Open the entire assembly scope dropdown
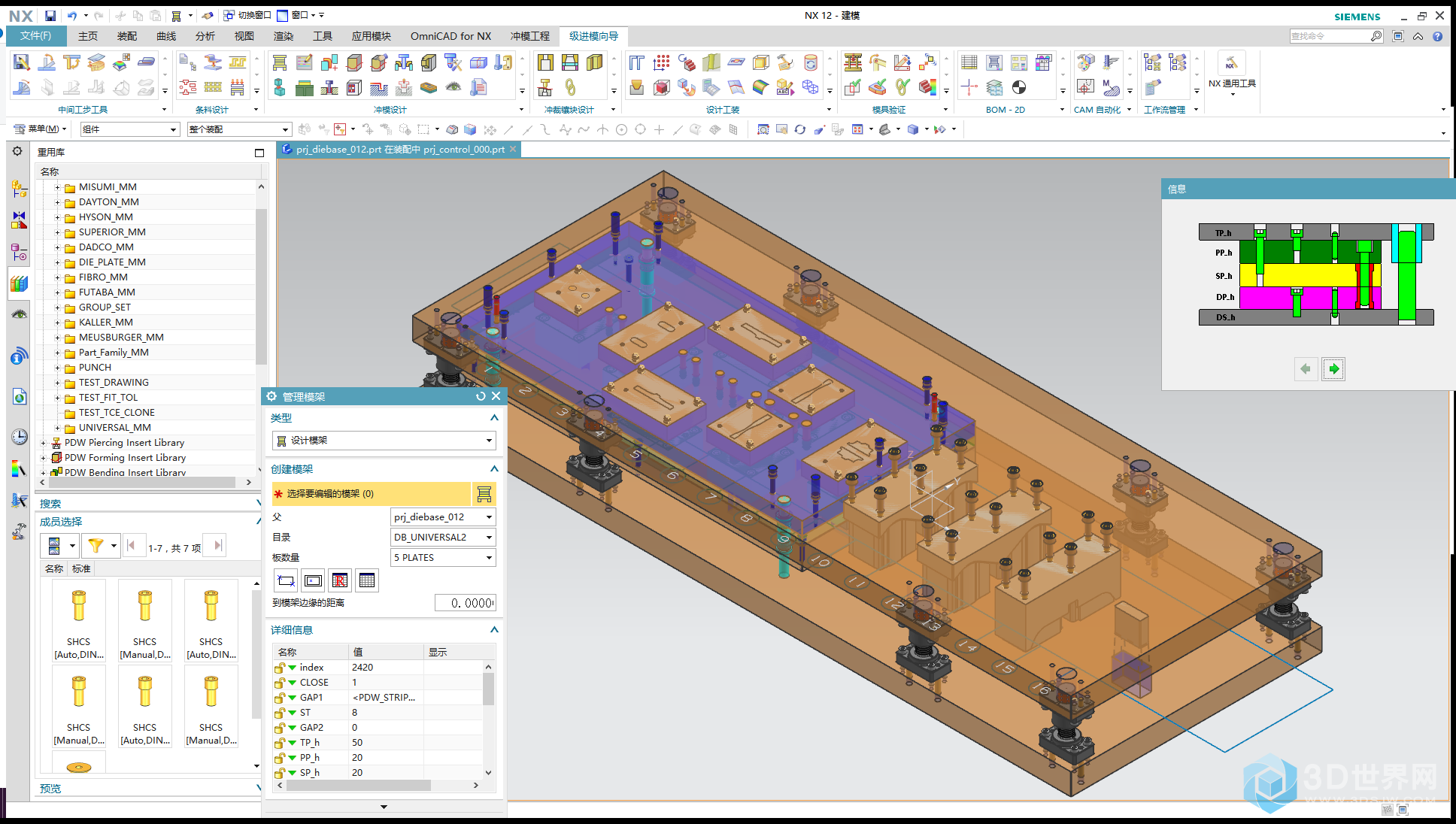The width and height of the screenshot is (1456, 824). pos(238,129)
